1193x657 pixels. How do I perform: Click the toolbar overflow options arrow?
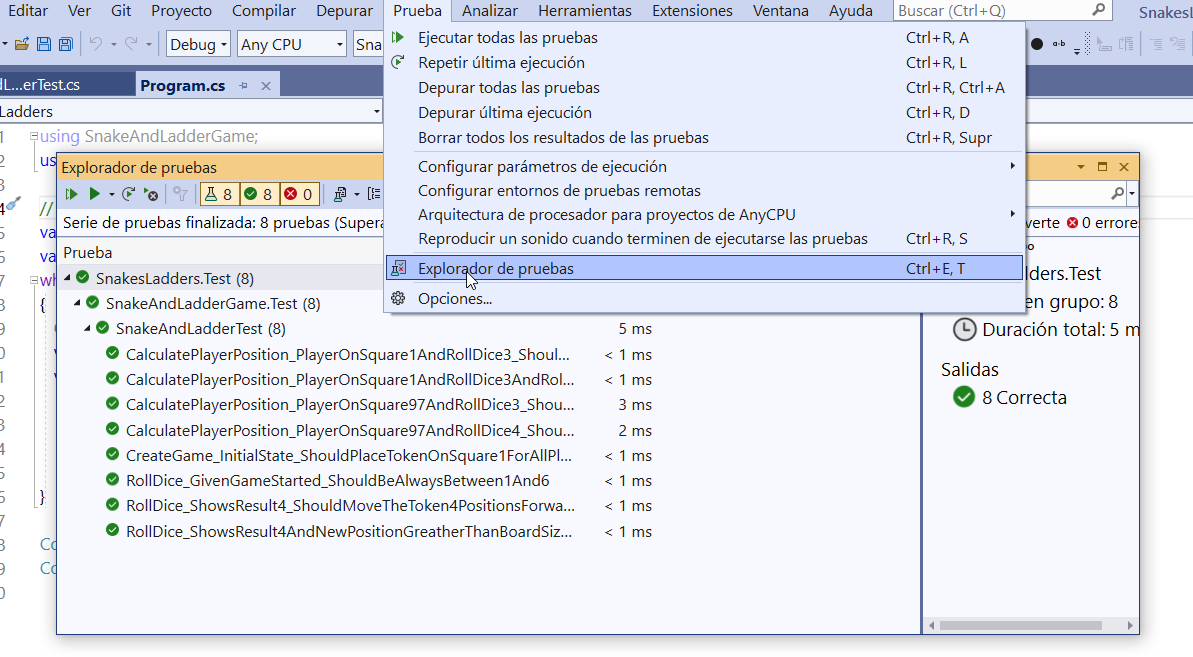pos(1077,52)
